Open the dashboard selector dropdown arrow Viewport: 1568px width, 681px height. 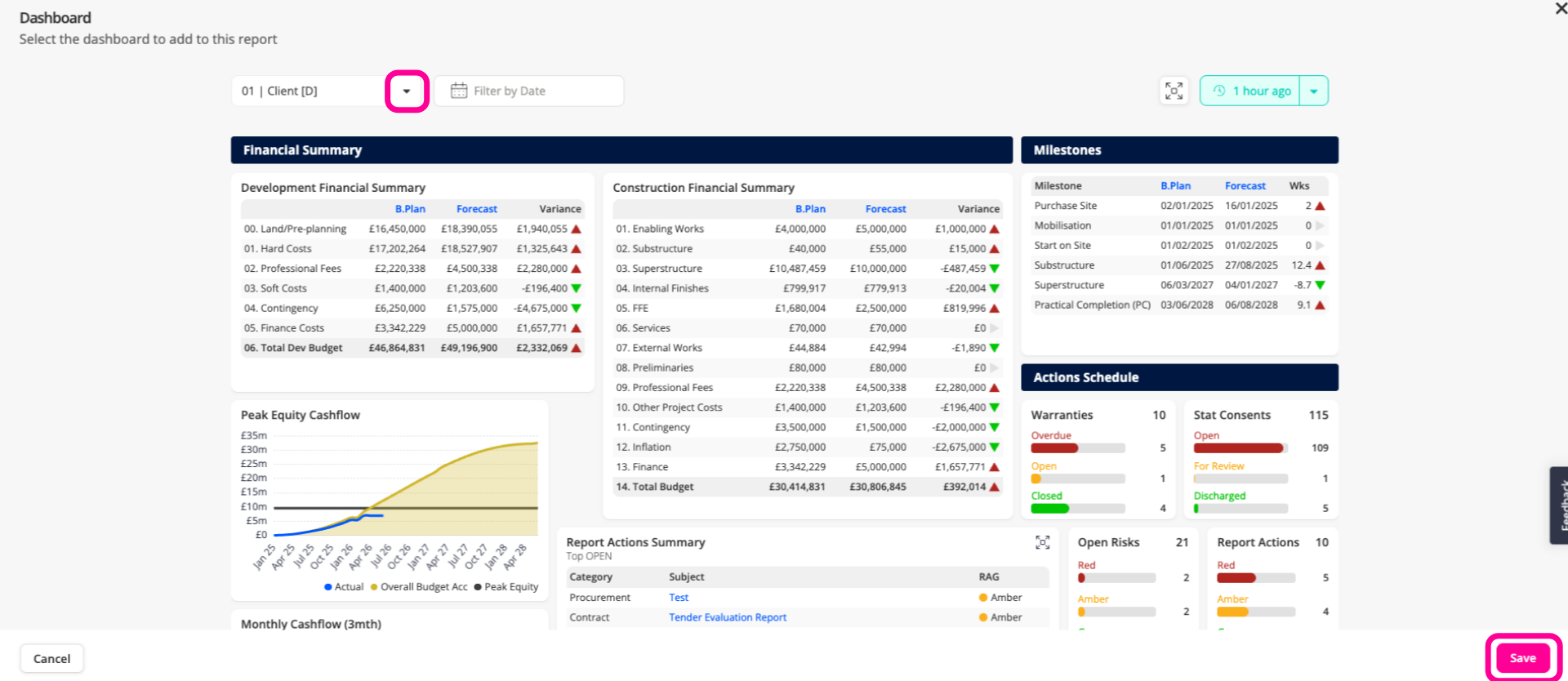pyautogui.click(x=407, y=91)
